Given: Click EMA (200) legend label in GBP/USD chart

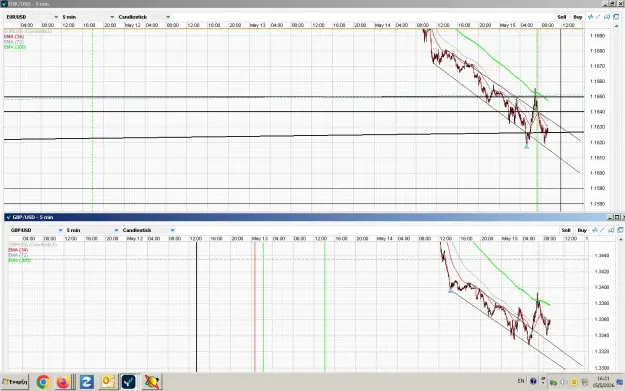Looking at the screenshot, I should coord(20,260).
